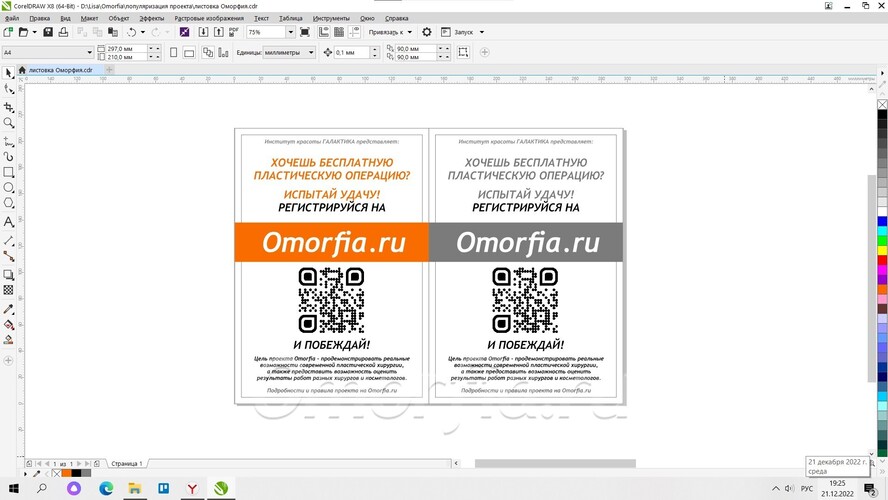The image size is (888, 500).
Task: Print the document
Action: tap(63, 32)
